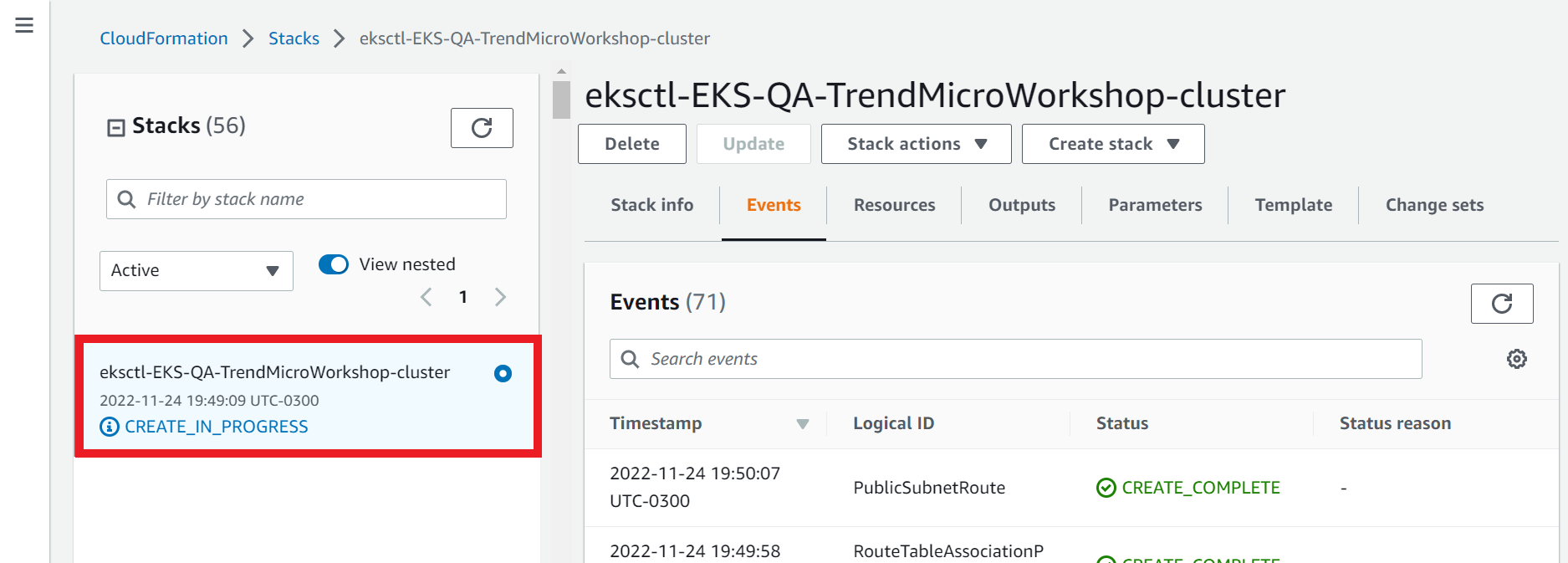Viewport: 1568px width, 563px height.
Task: Open the Change sets tab
Action: click(1435, 205)
